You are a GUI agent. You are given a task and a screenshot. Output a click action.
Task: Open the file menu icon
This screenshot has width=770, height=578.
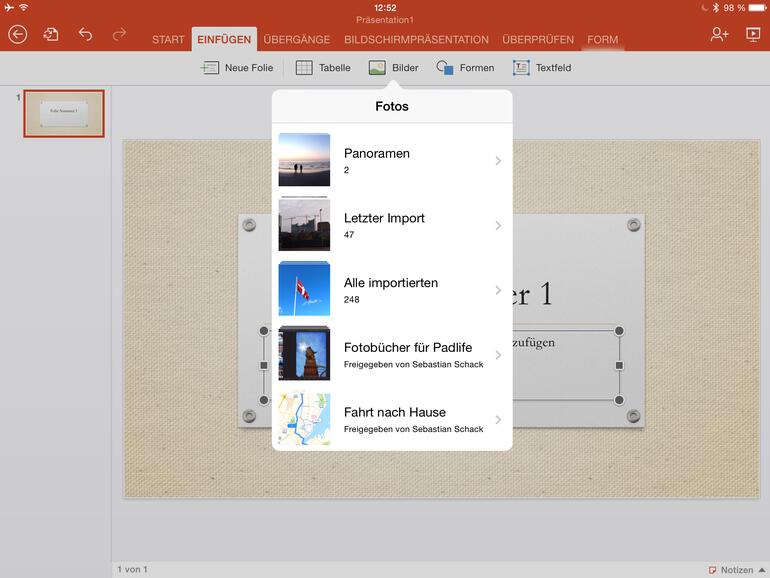pyautogui.click(x=51, y=34)
